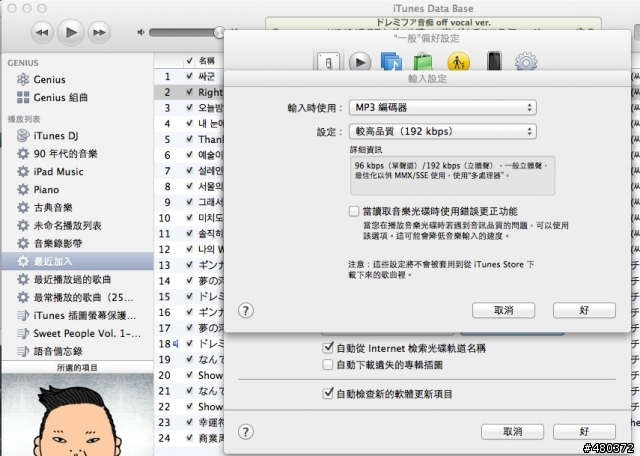Open the 古典音樂 playlist
640x456 pixels.
point(78,207)
